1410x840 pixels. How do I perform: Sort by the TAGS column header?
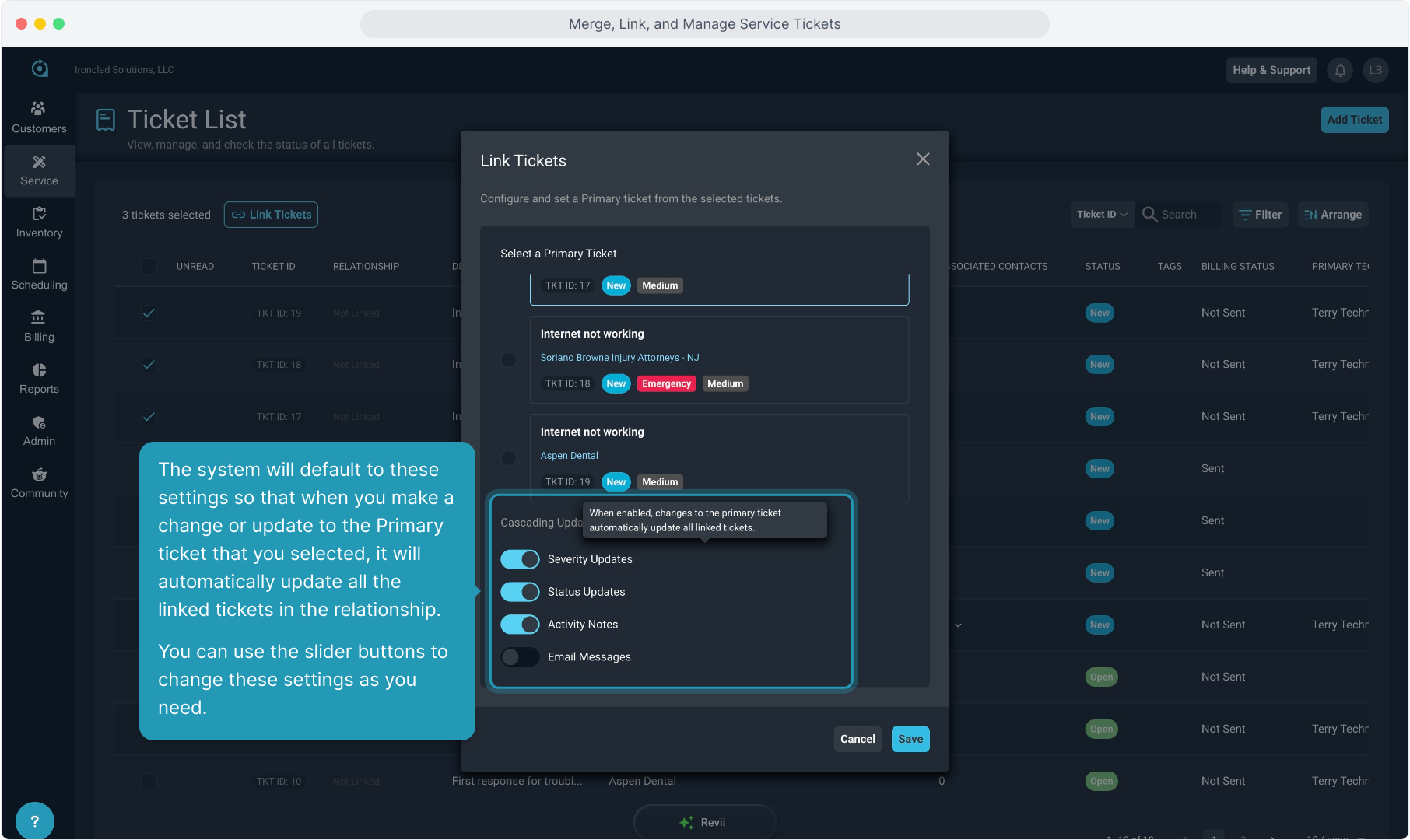pyautogui.click(x=1170, y=267)
